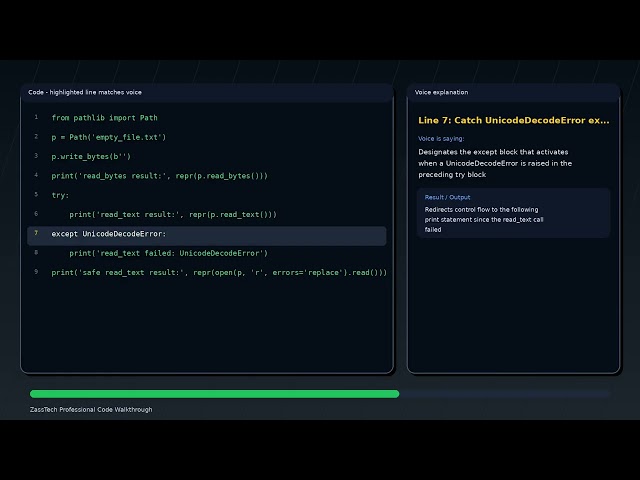Click line number 7 in gutter
The width and height of the screenshot is (640, 480).
[36, 233]
